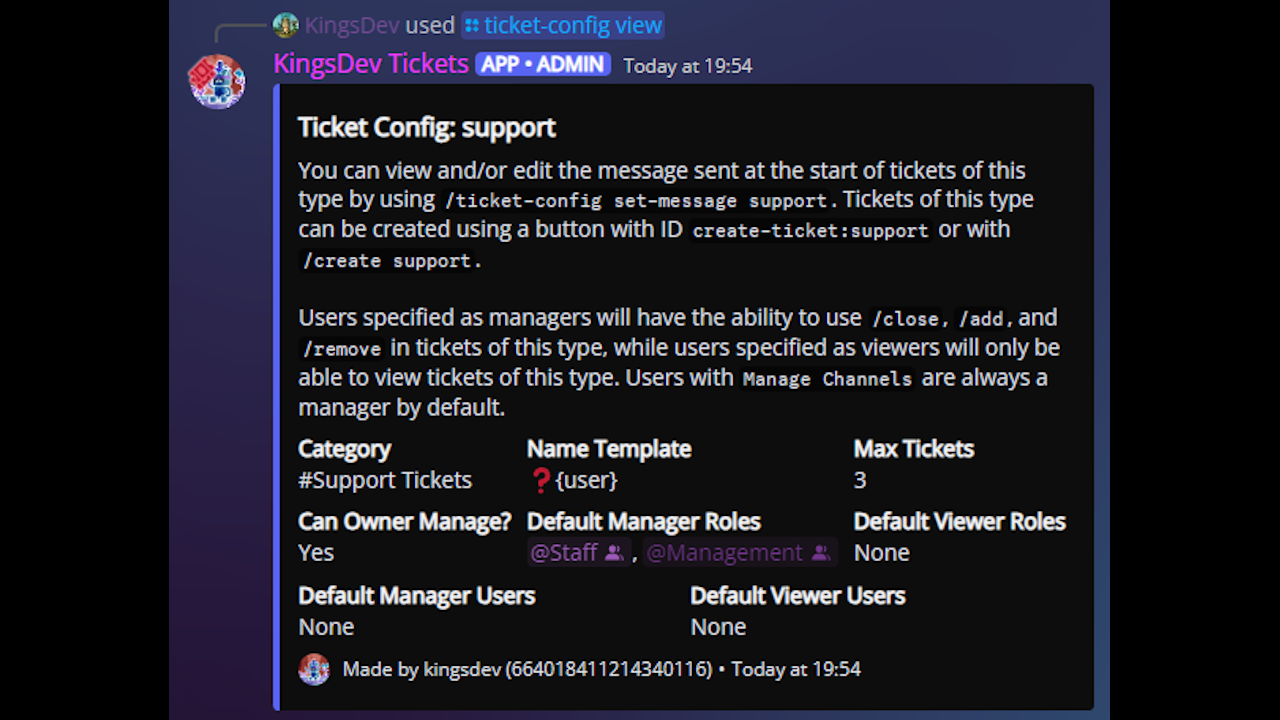The height and width of the screenshot is (720, 1280).
Task: Click the members icon beside @Staff
Action: coord(614,553)
